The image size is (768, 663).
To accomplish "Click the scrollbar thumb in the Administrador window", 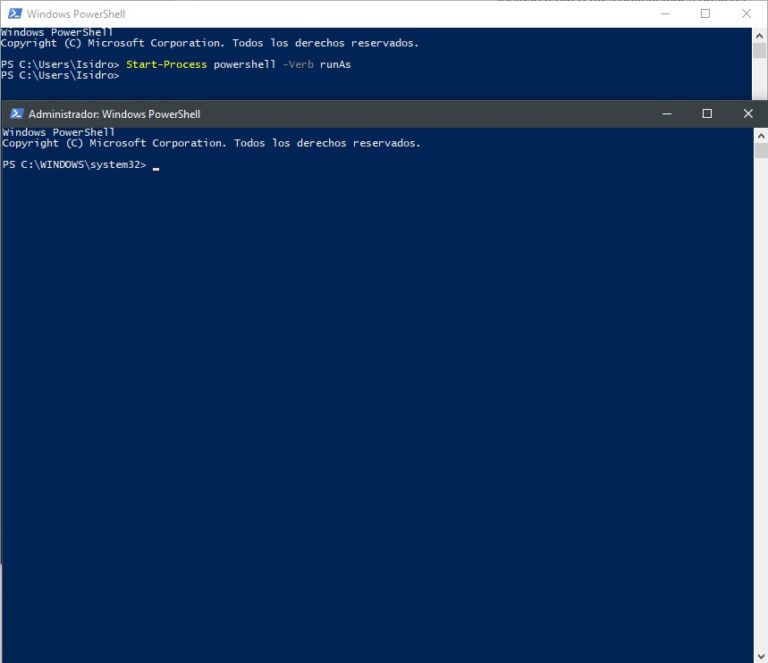I will [x=761, y=151].
